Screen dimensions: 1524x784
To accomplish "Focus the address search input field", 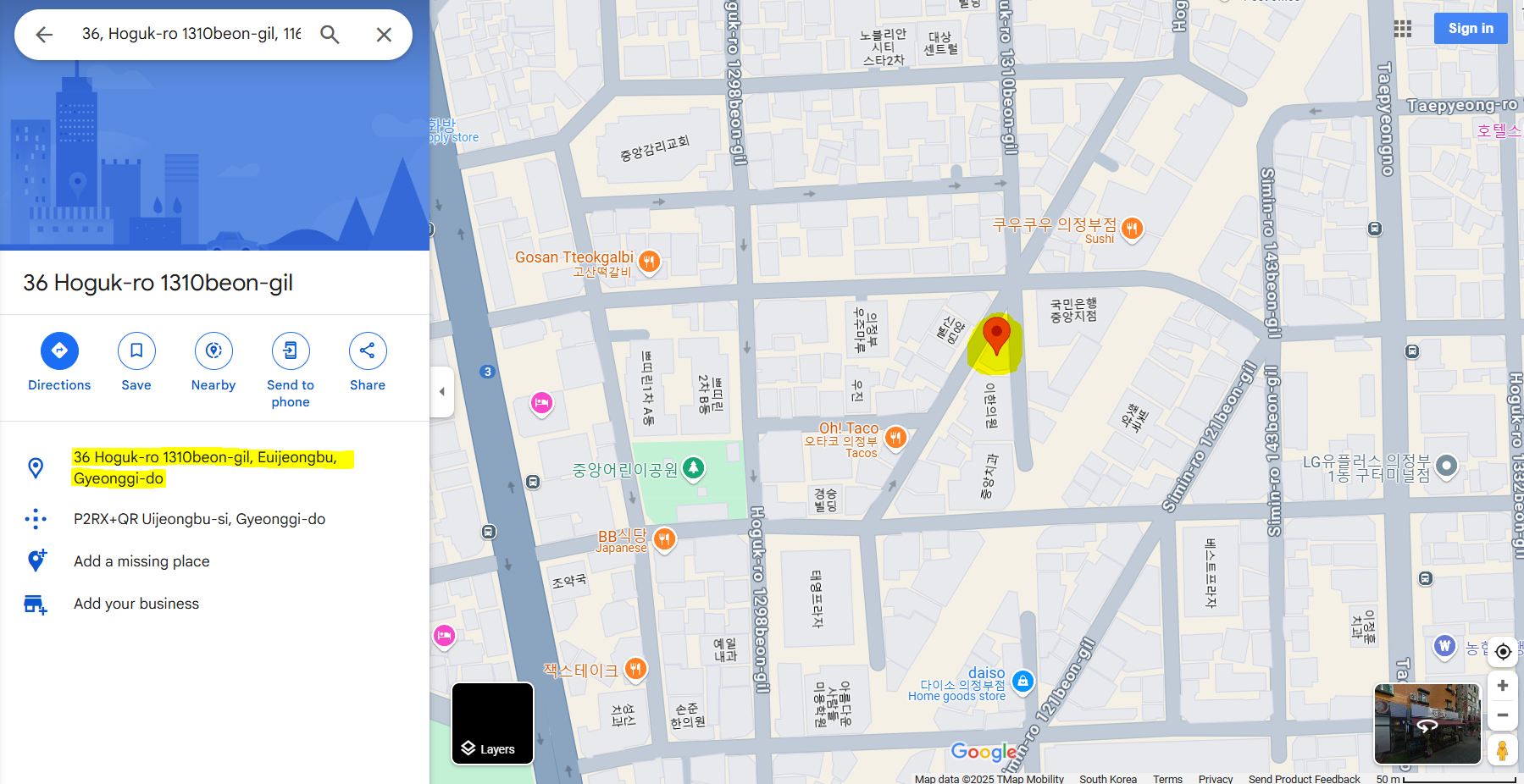I will point(191,34).
